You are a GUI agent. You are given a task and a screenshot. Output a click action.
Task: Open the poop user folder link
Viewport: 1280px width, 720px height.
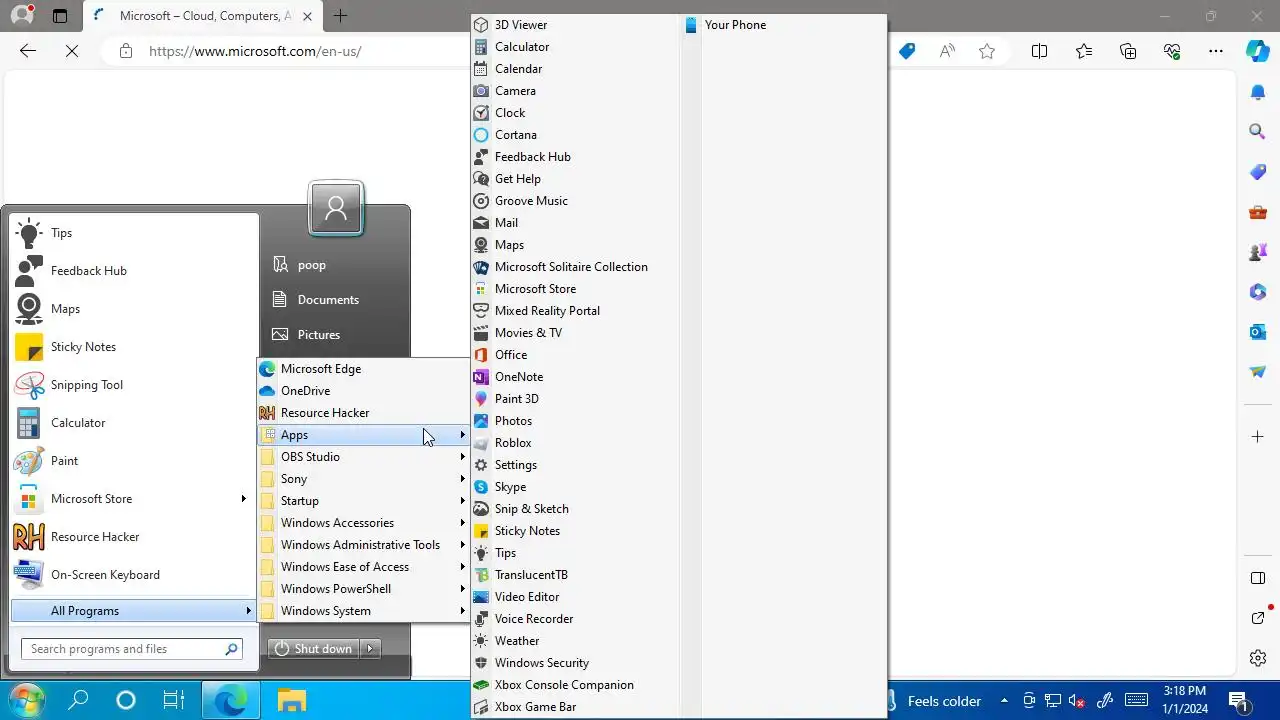click(336, 265)
